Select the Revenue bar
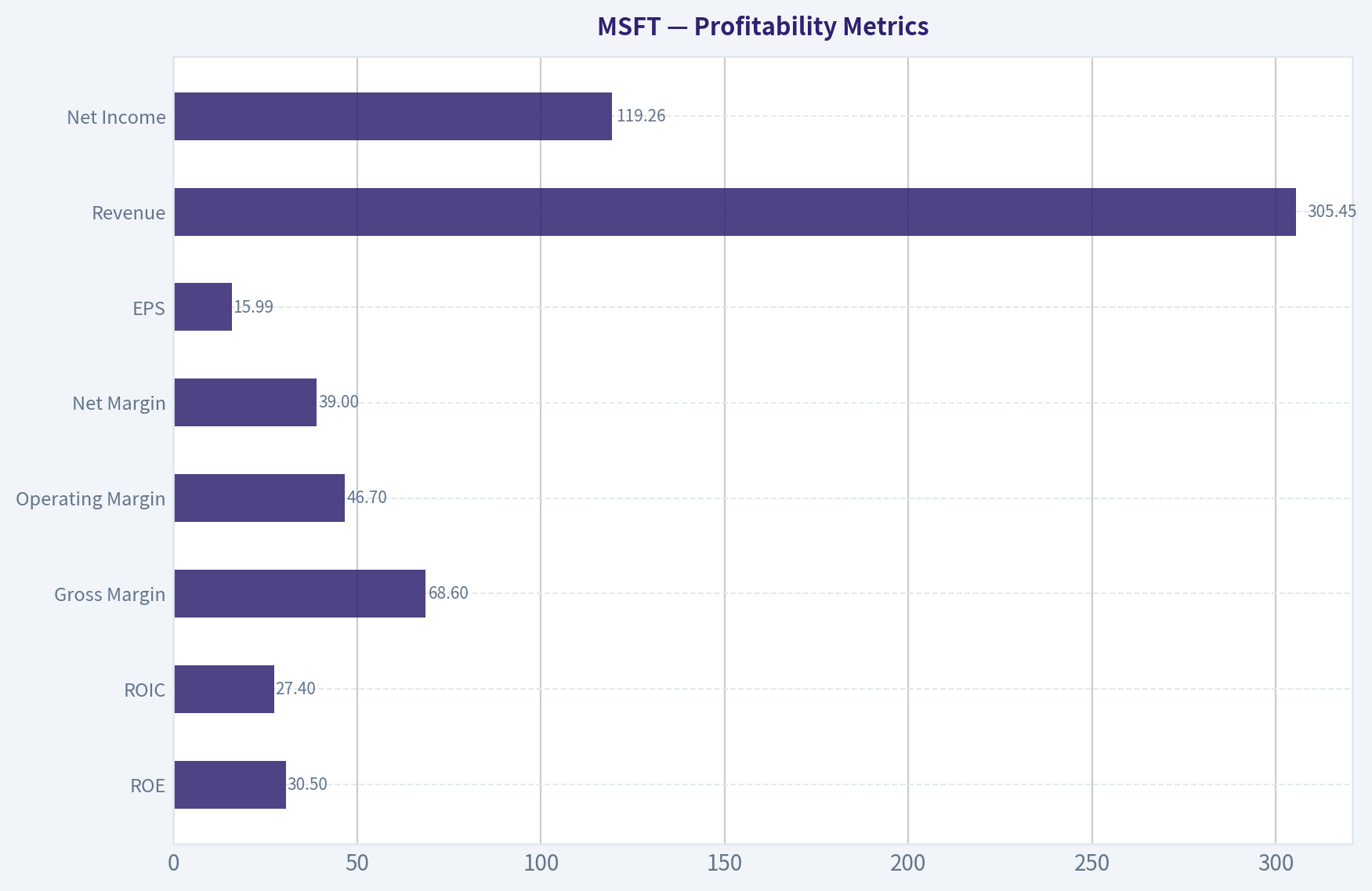This screenshot has height=891, width=1372. [x=735, y=212]
